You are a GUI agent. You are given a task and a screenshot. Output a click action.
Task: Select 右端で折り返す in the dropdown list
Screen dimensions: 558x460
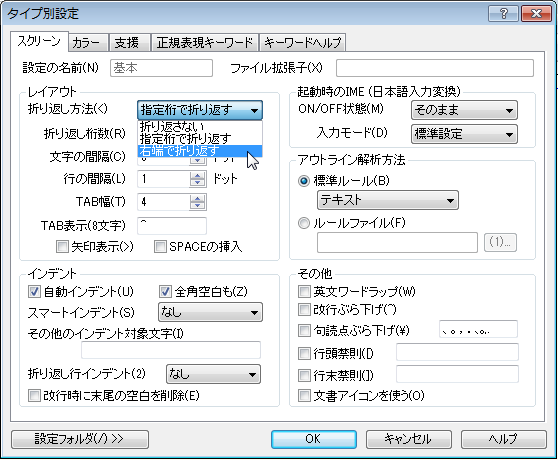click(200, 151)
